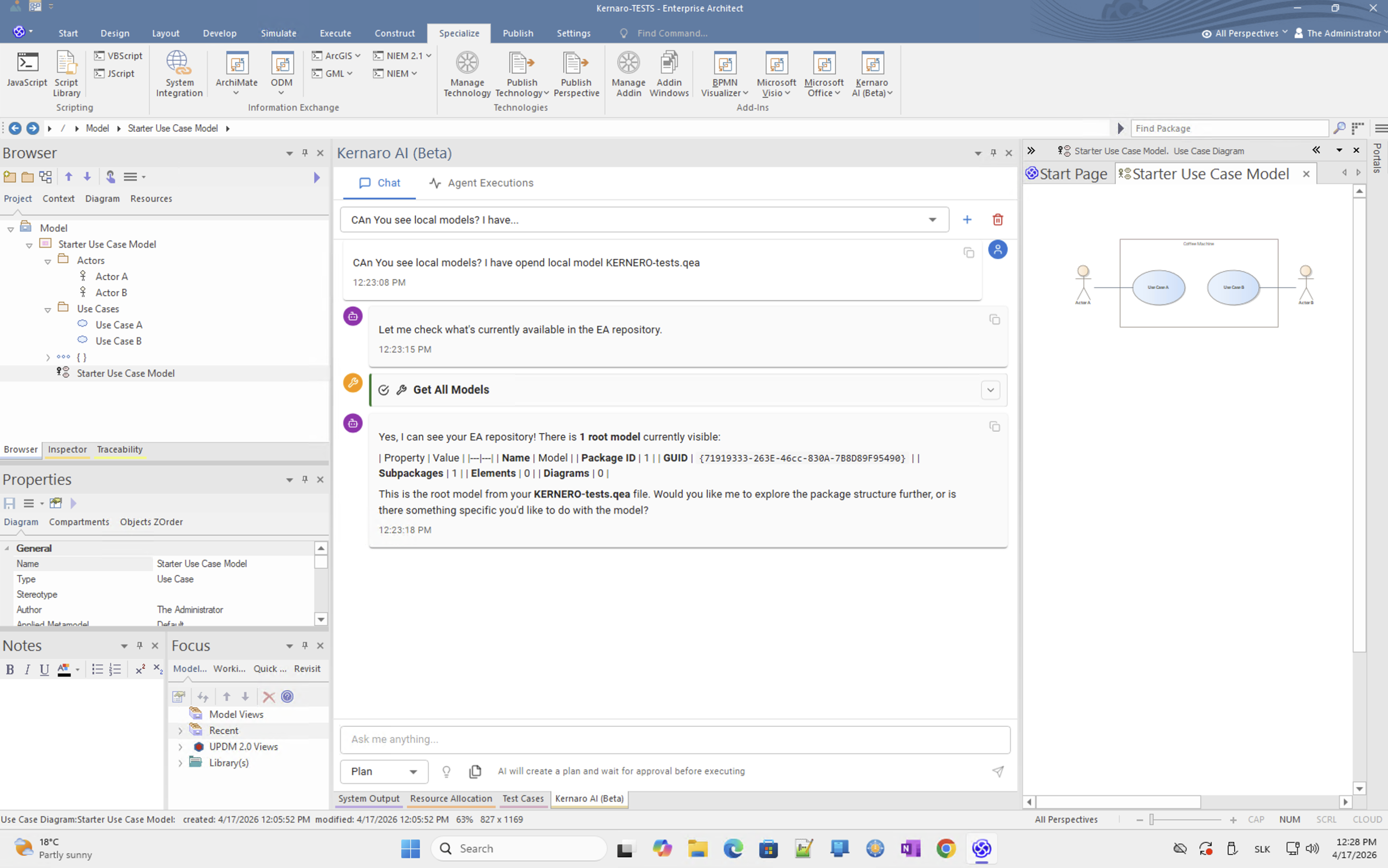Click the Windows Start button
The image size is (1388, 868).
(410, 849)
